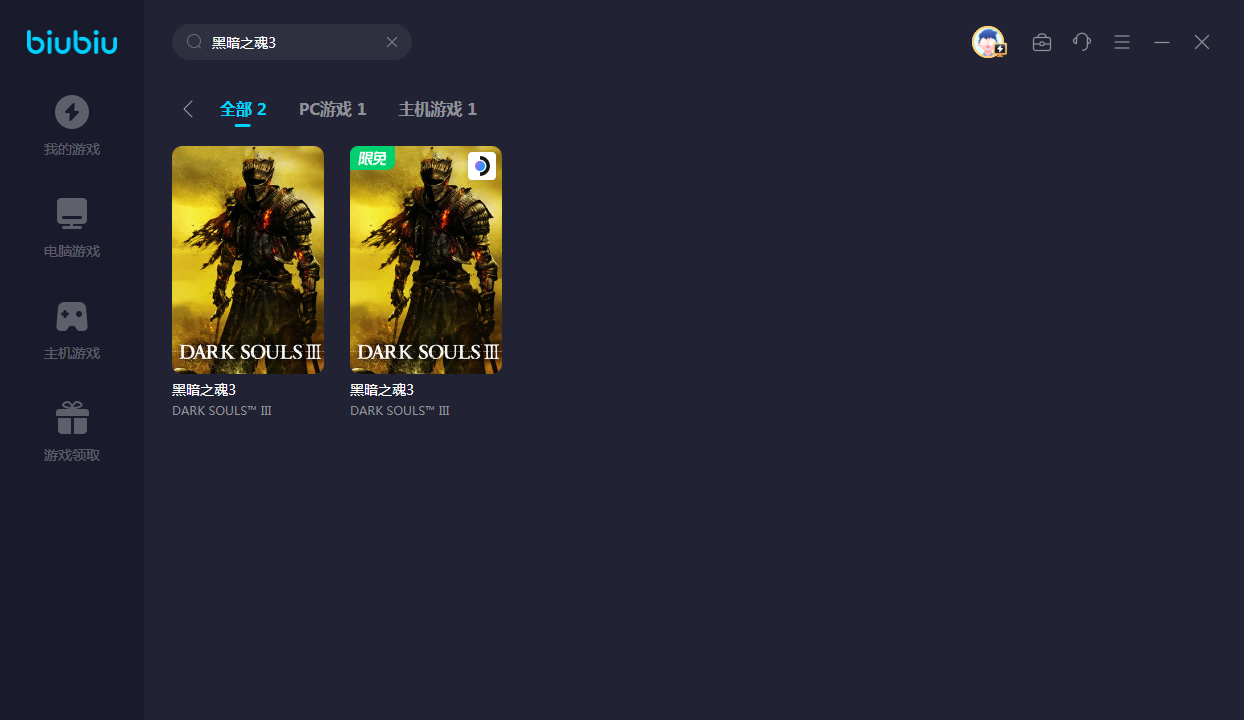Click the search magnifier icon
This screenshot has height=720, width=1244.
coord(194,42)
